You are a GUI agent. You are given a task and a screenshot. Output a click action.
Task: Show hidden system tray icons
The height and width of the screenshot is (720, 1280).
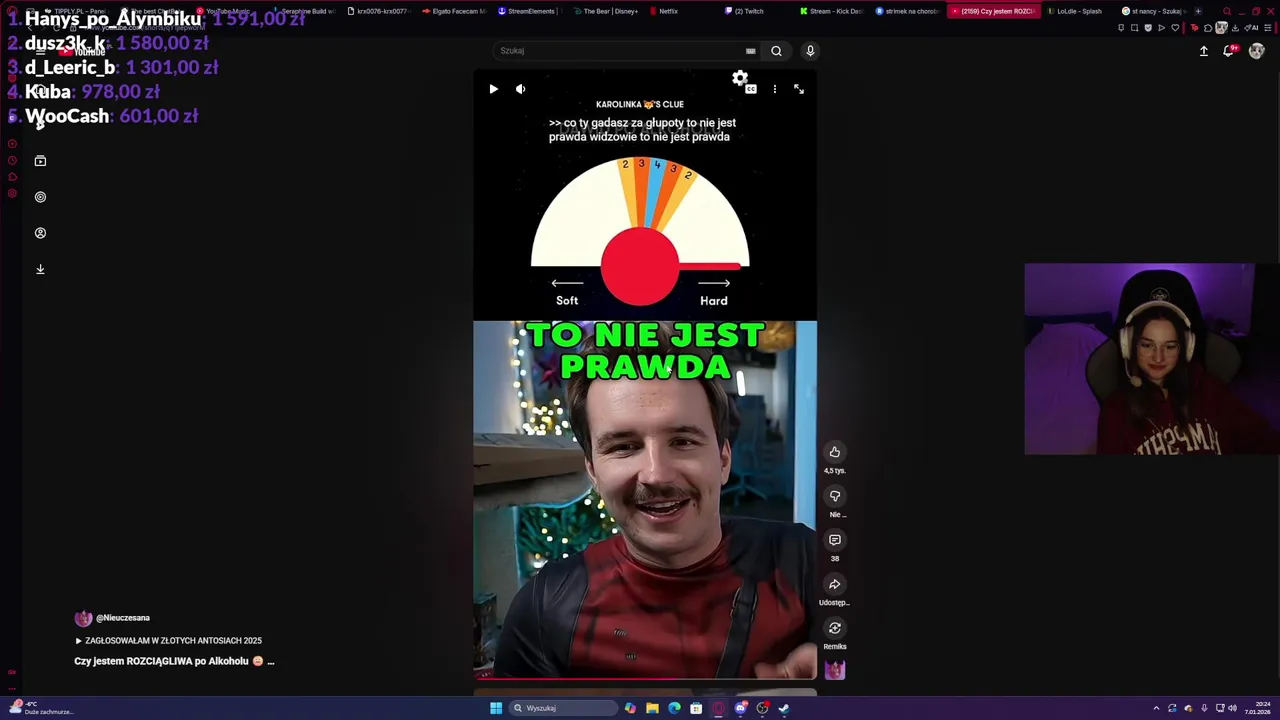click(x=1157, y=708)
